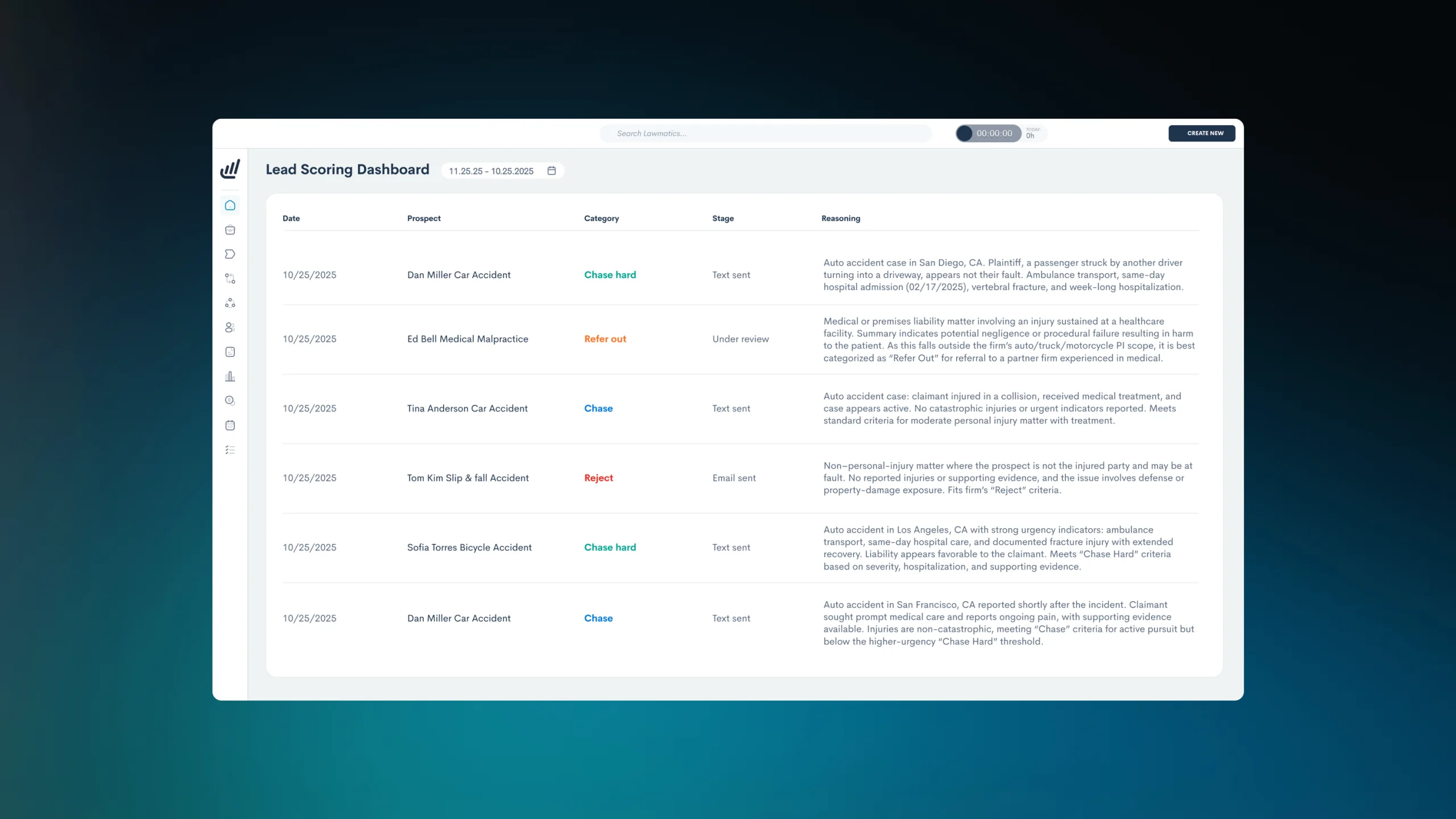Click the CREATE NEW button
Image resolution: width=1456 pixels, height=819 pixels.
point(1202,133)
